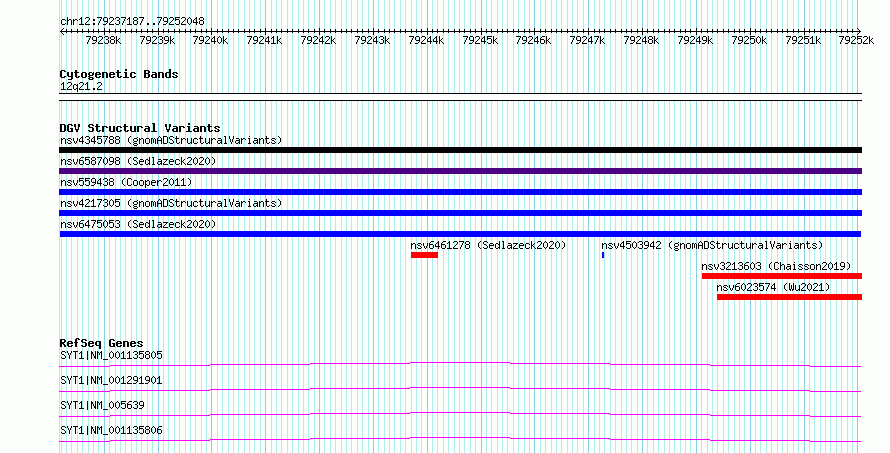Click the 79238k ruler tick label
The height and width of the screenshot is (453, 890).
coord(103,40)
